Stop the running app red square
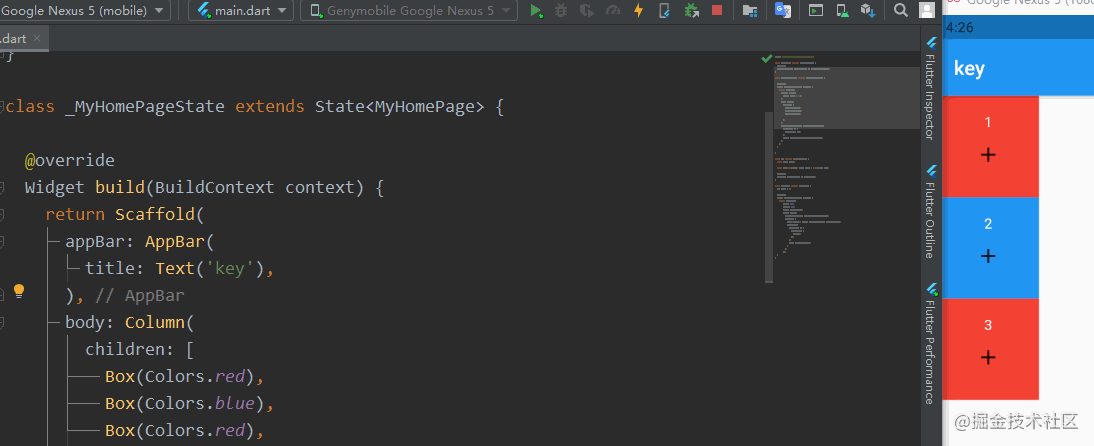 pyautogui.click(x=717, y=10)
